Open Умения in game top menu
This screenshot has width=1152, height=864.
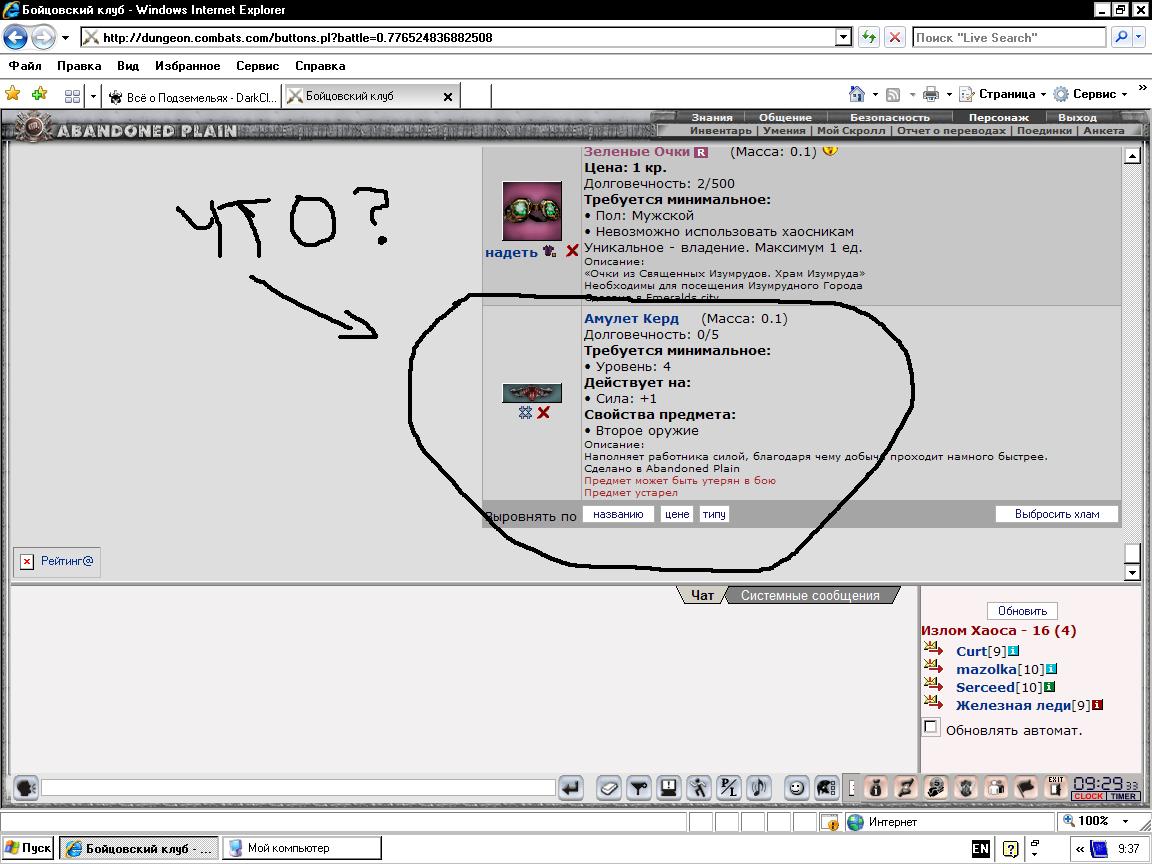point(784,130)
